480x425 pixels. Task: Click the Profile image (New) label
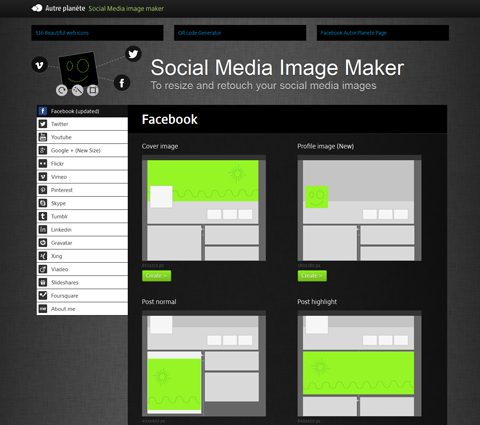[326, 146]
